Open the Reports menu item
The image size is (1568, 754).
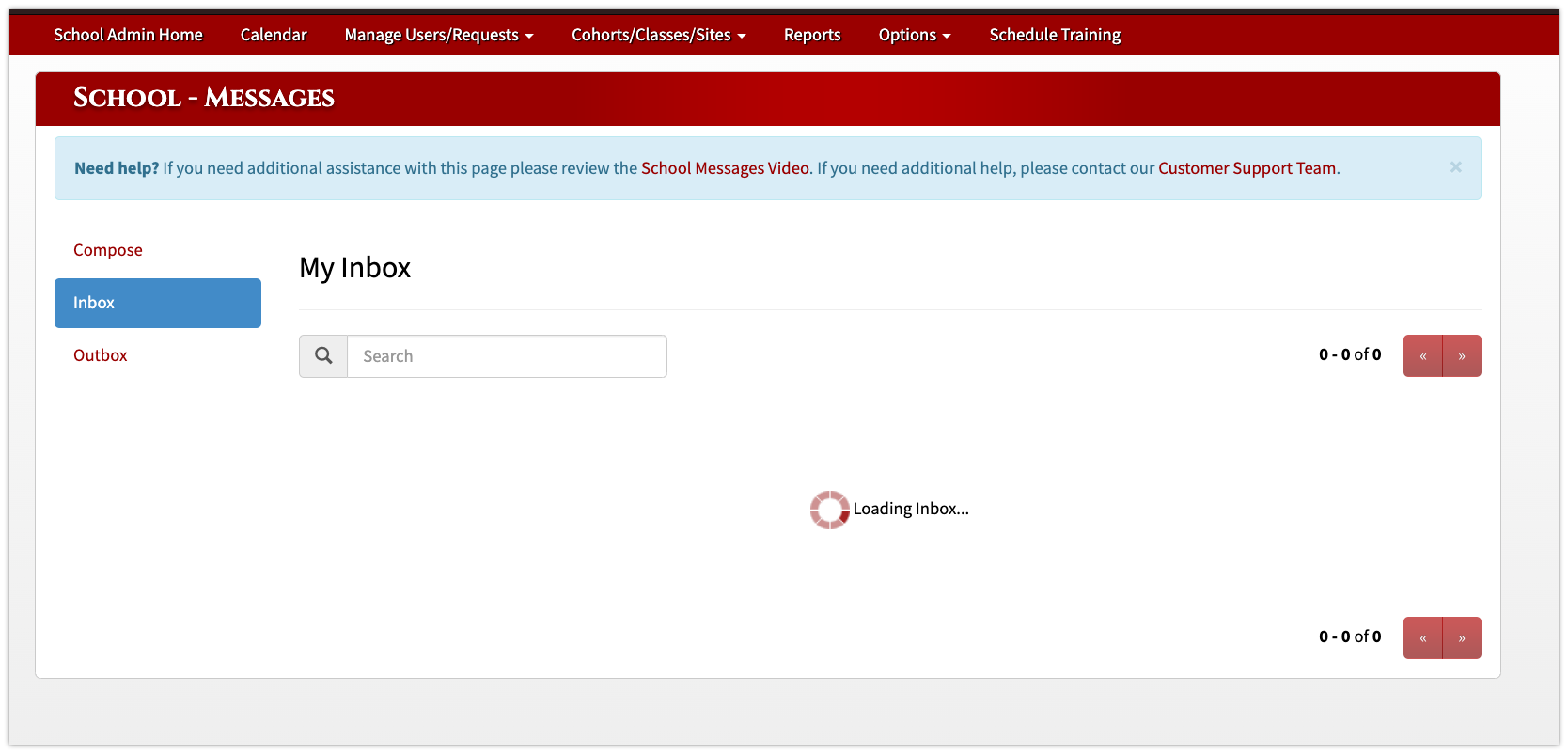click(x=812, y=35)
